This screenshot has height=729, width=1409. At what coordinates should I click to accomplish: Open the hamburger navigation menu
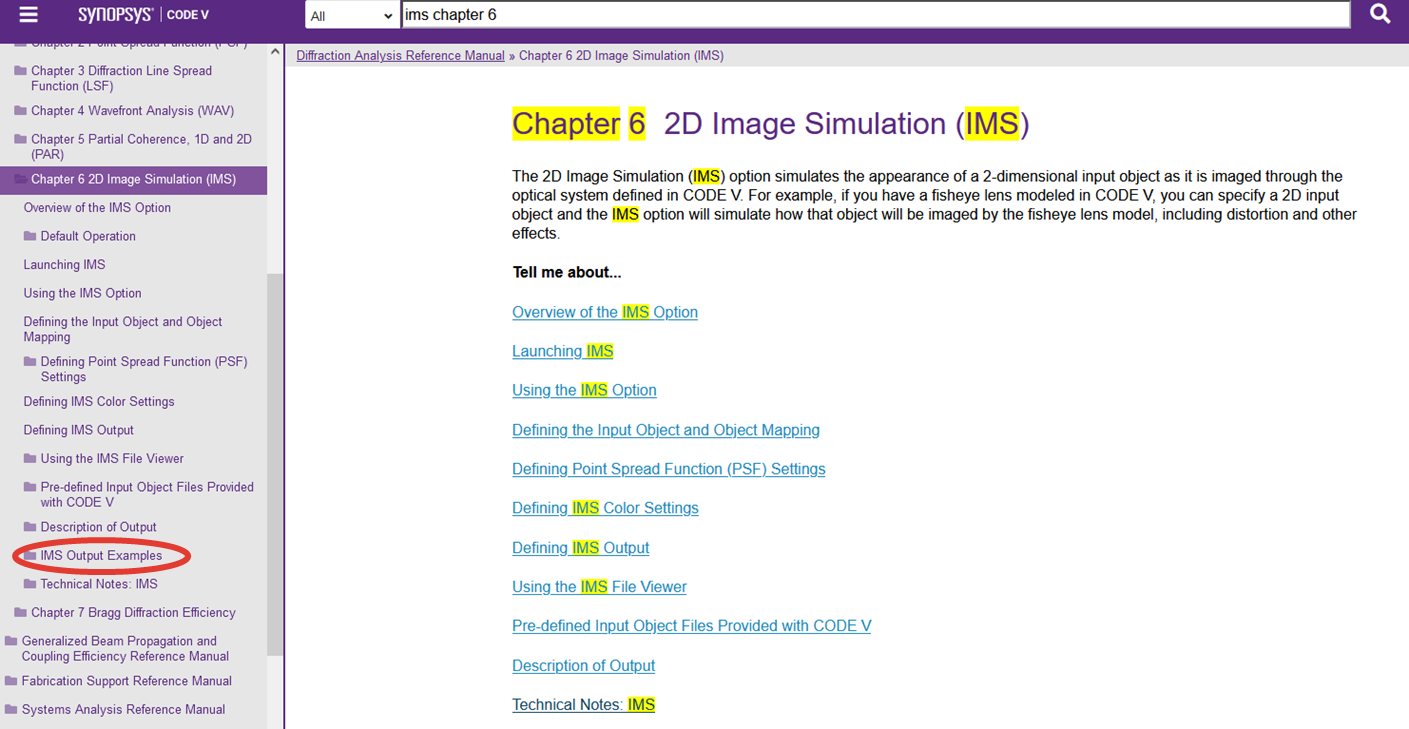point(28,15)
